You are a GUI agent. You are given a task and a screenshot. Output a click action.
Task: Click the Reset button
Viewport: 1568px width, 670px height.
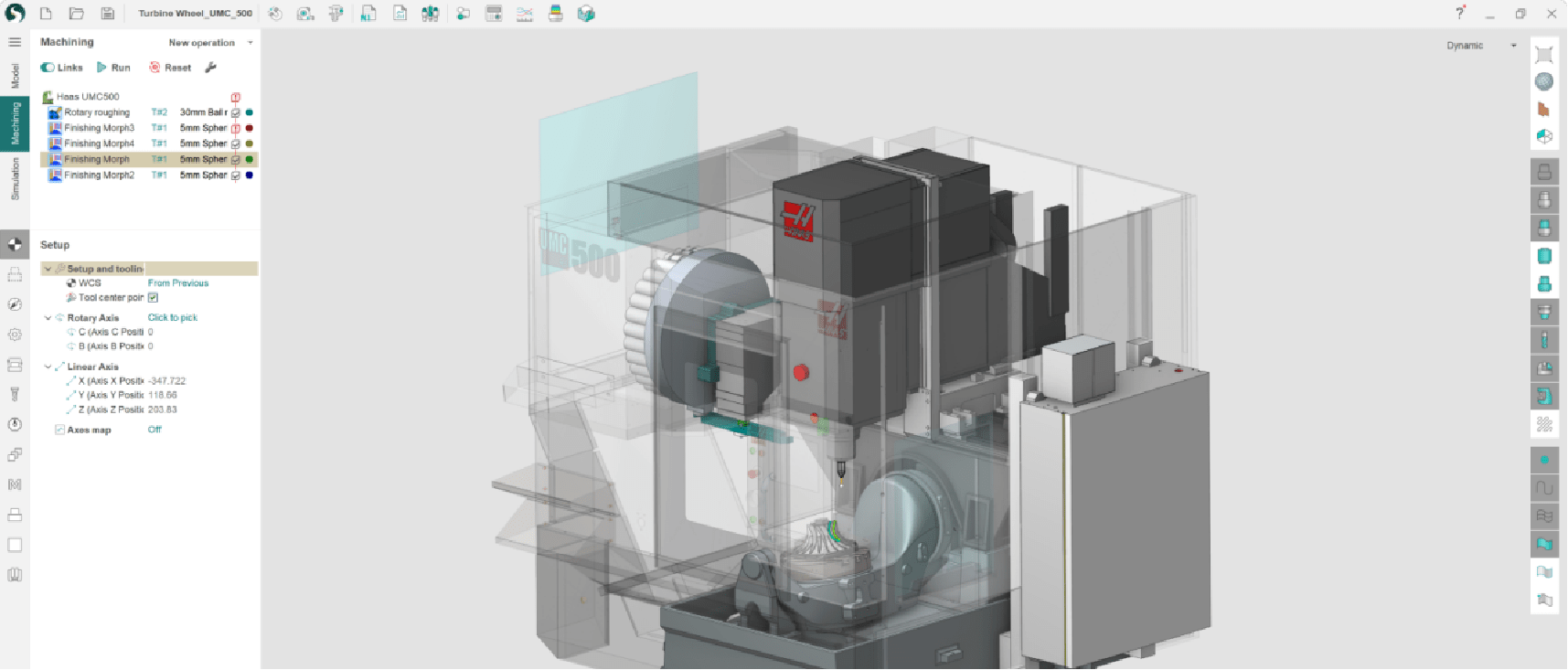click(170, 68)
